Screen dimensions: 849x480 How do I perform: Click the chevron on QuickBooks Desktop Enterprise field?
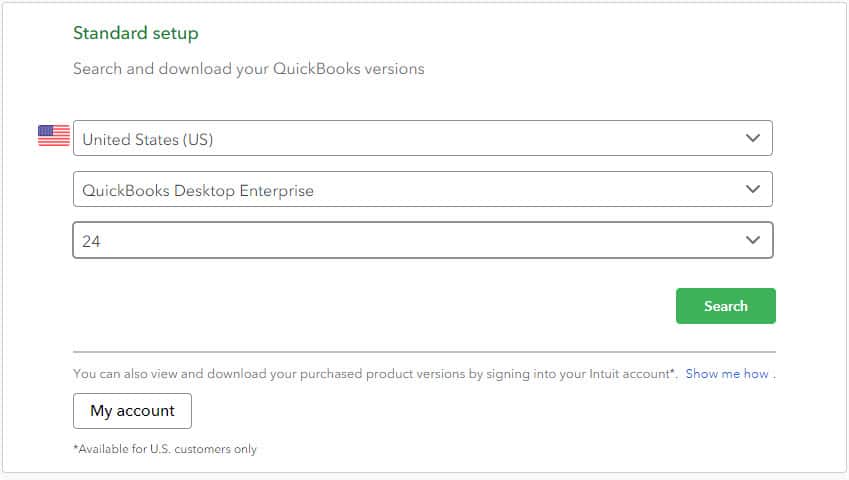point(753,189)
